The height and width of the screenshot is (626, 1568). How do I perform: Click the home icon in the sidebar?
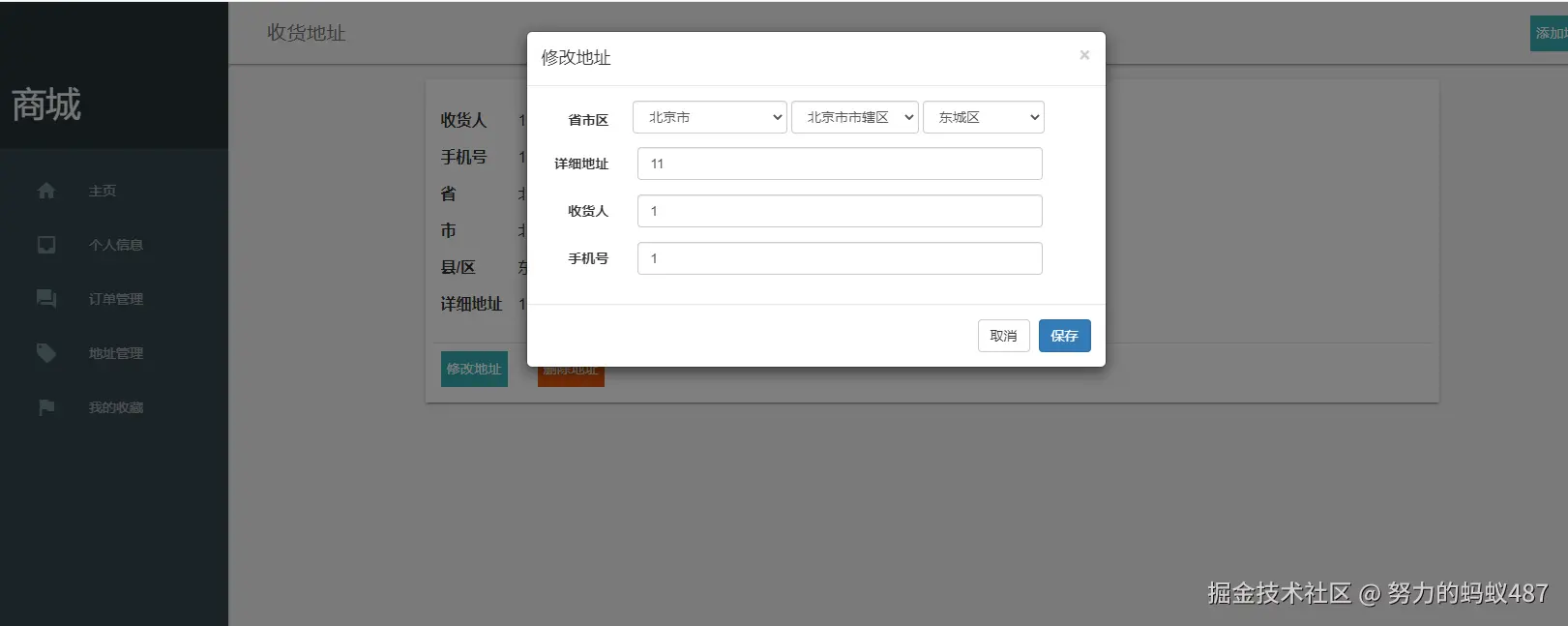[x=46, y=191]
